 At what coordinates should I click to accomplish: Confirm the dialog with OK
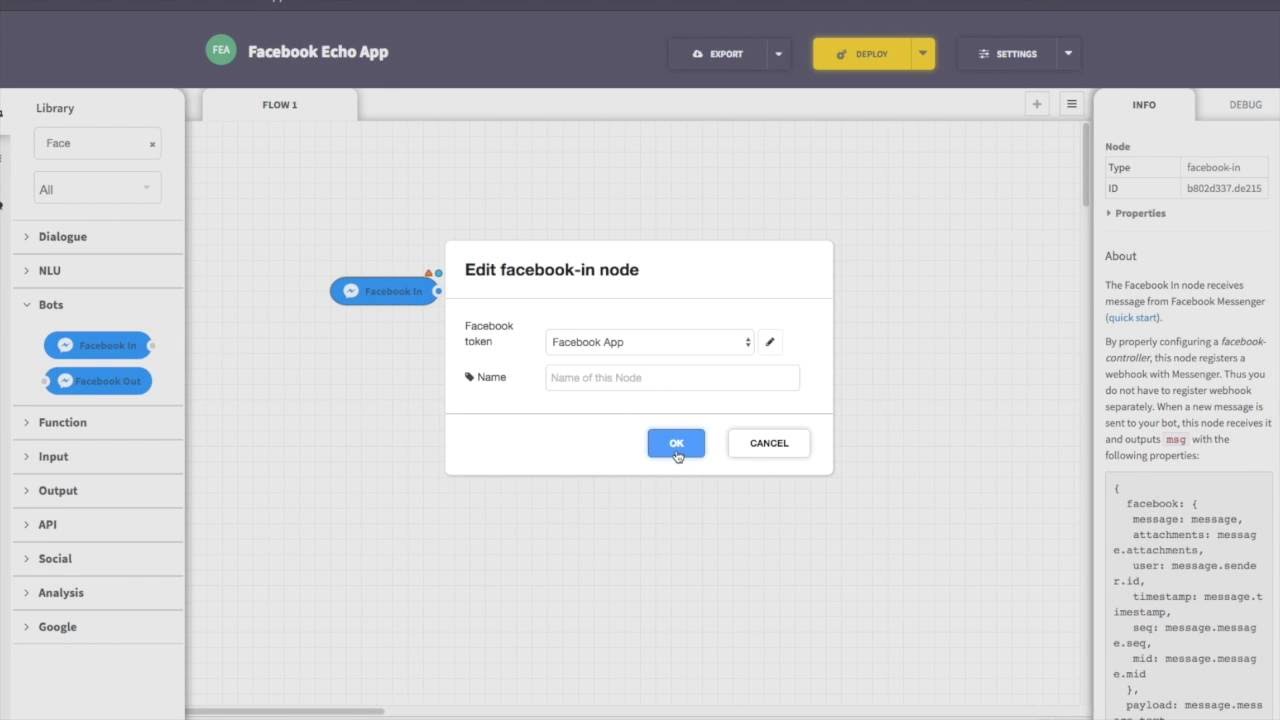pos(676,443)
